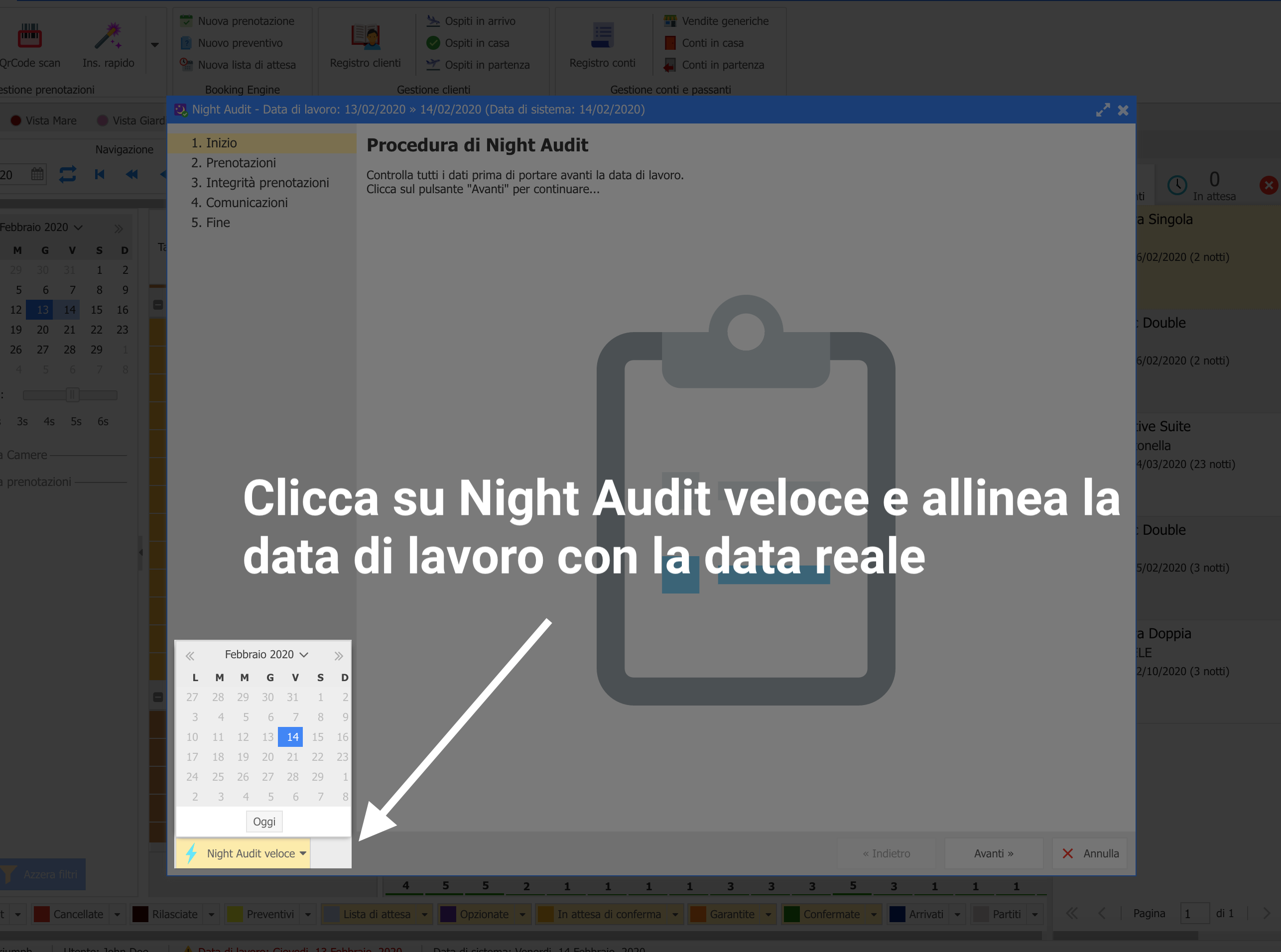The width and height of the screenshot is (1281, 952).
Task: Expand the Night Audit veloce dropdown arrow
Action: [303, 853]
